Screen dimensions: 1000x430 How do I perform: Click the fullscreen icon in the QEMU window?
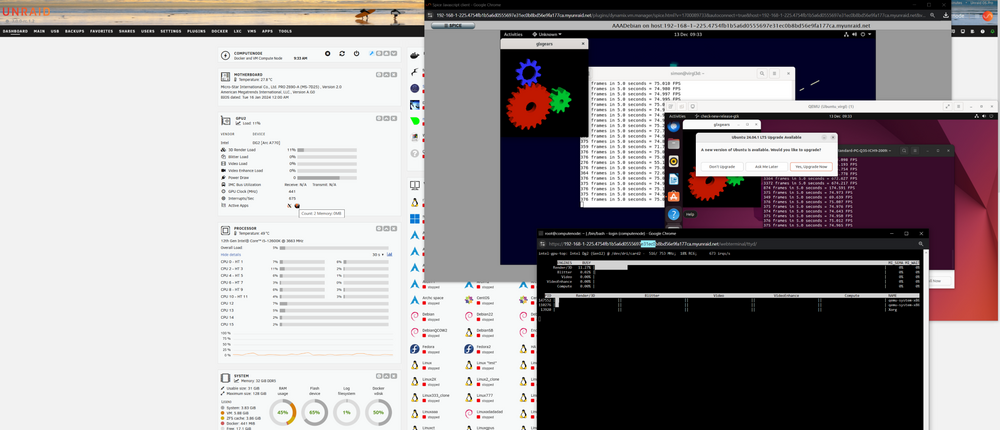[948, 107]
